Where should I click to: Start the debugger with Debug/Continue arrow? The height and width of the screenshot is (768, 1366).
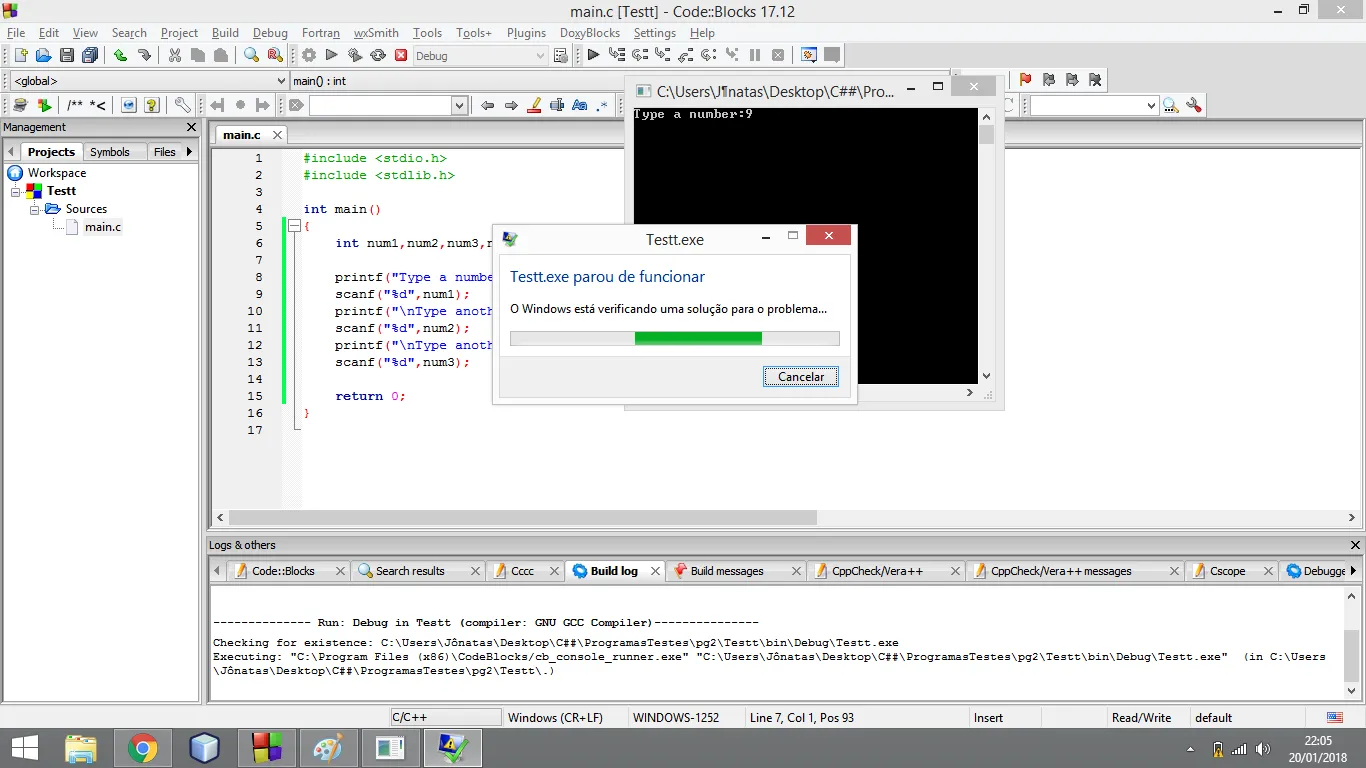pyautogui.click(x=593, y=56)
